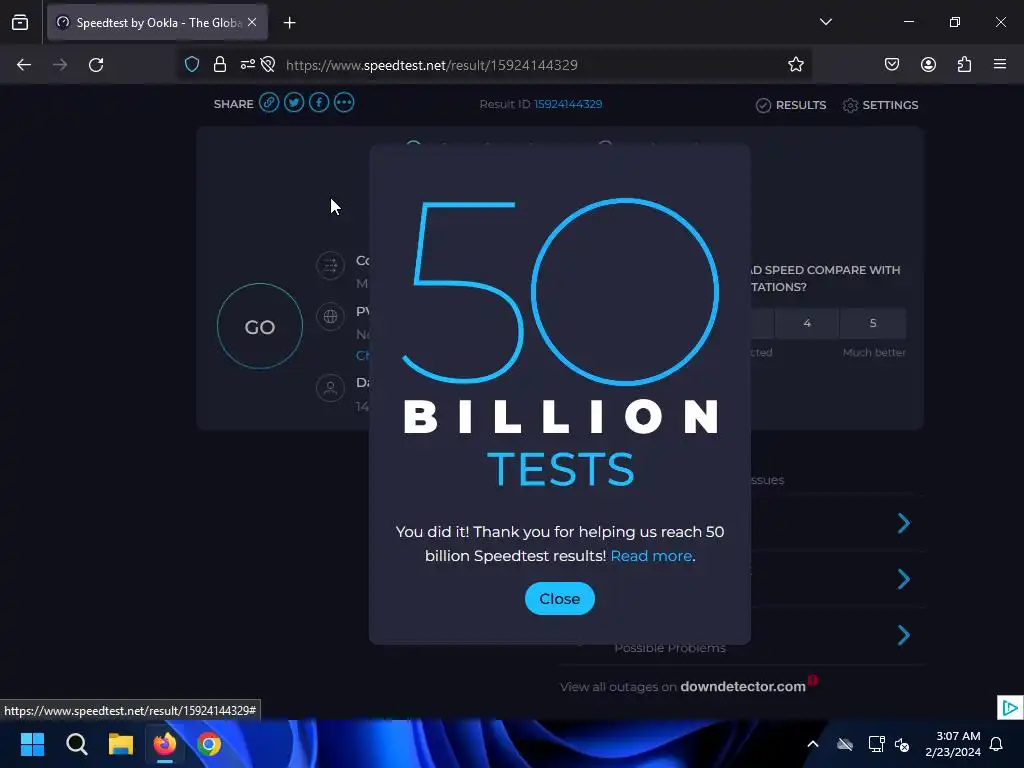Open site permissions icon in address bar
The height and width of the screenshot is (768, 1024).
248,65
